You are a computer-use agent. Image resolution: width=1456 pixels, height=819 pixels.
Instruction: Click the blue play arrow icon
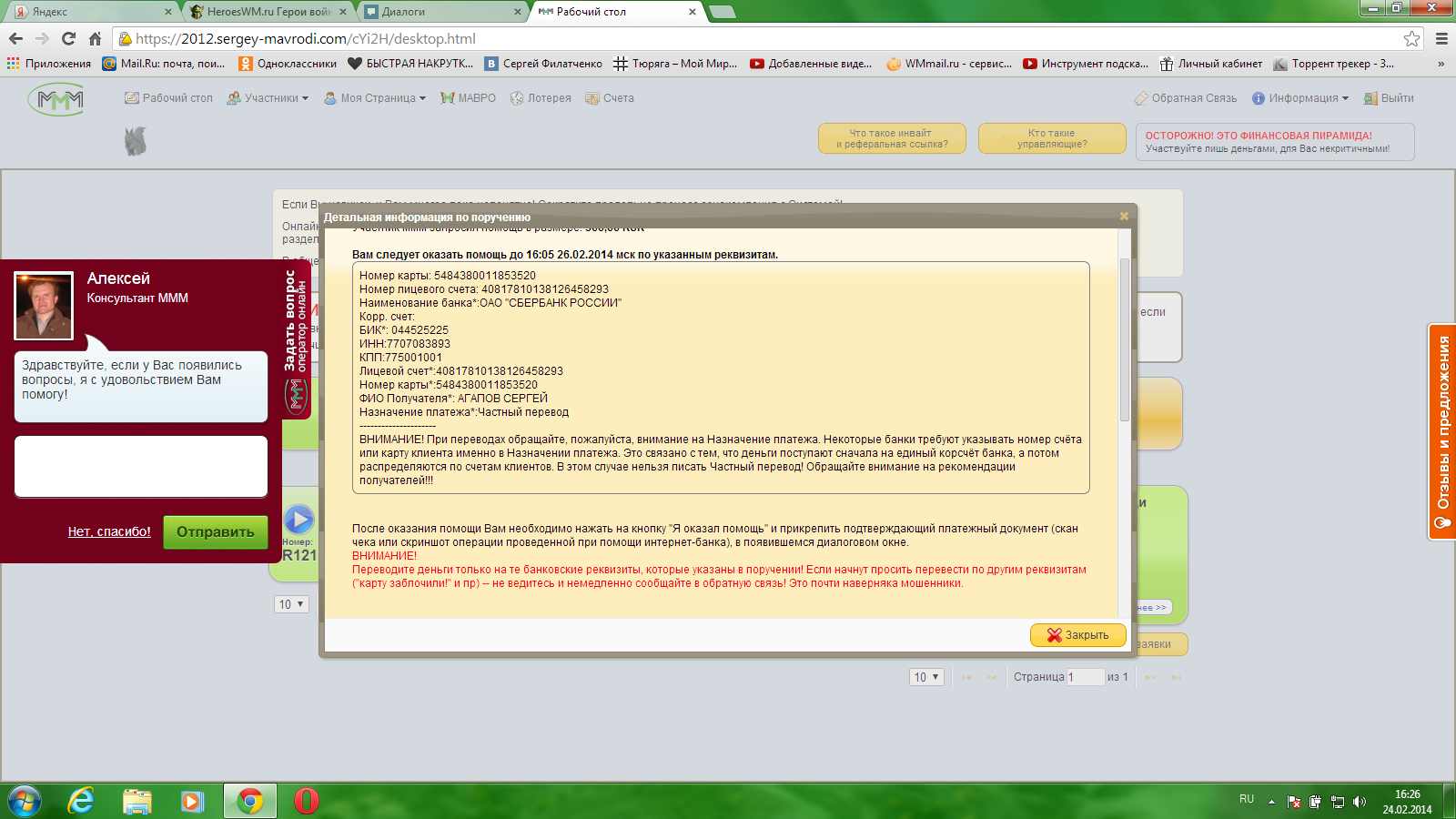coord(298,520)
